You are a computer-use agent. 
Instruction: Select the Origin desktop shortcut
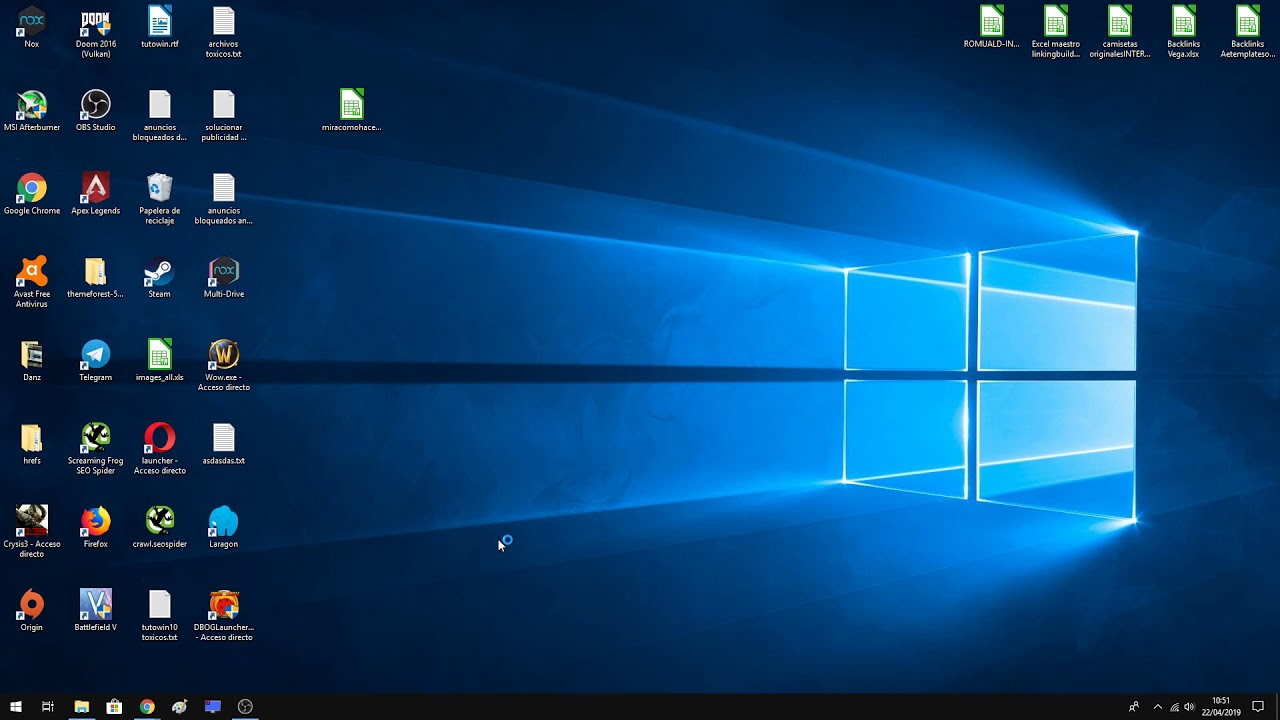32,611
